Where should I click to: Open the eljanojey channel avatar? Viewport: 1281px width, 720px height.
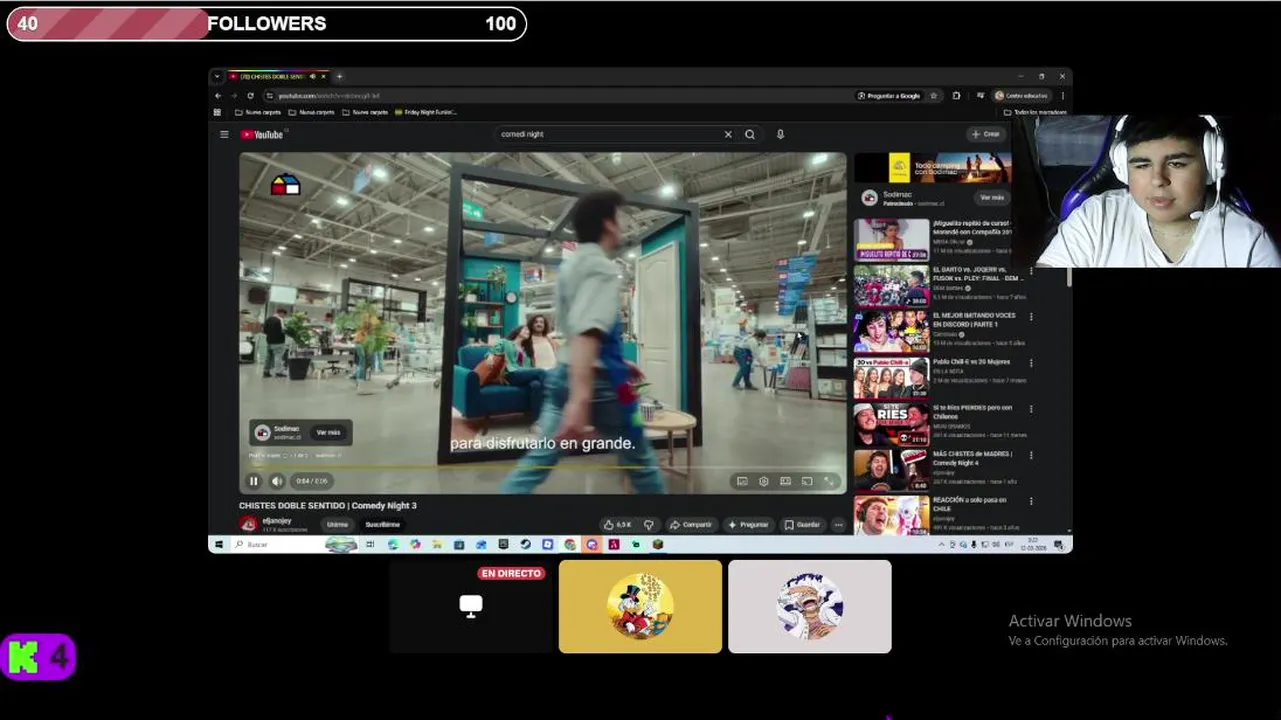pyautogui.click(x=248, y=524)
